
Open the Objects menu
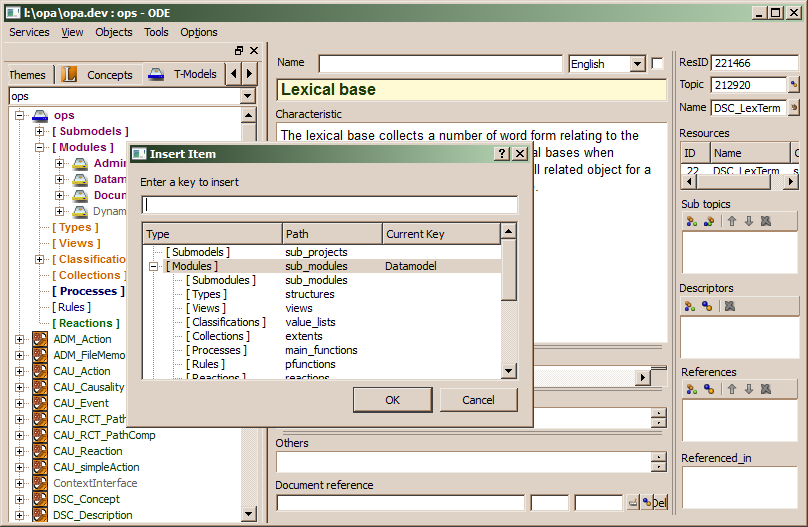coord(113,32)
